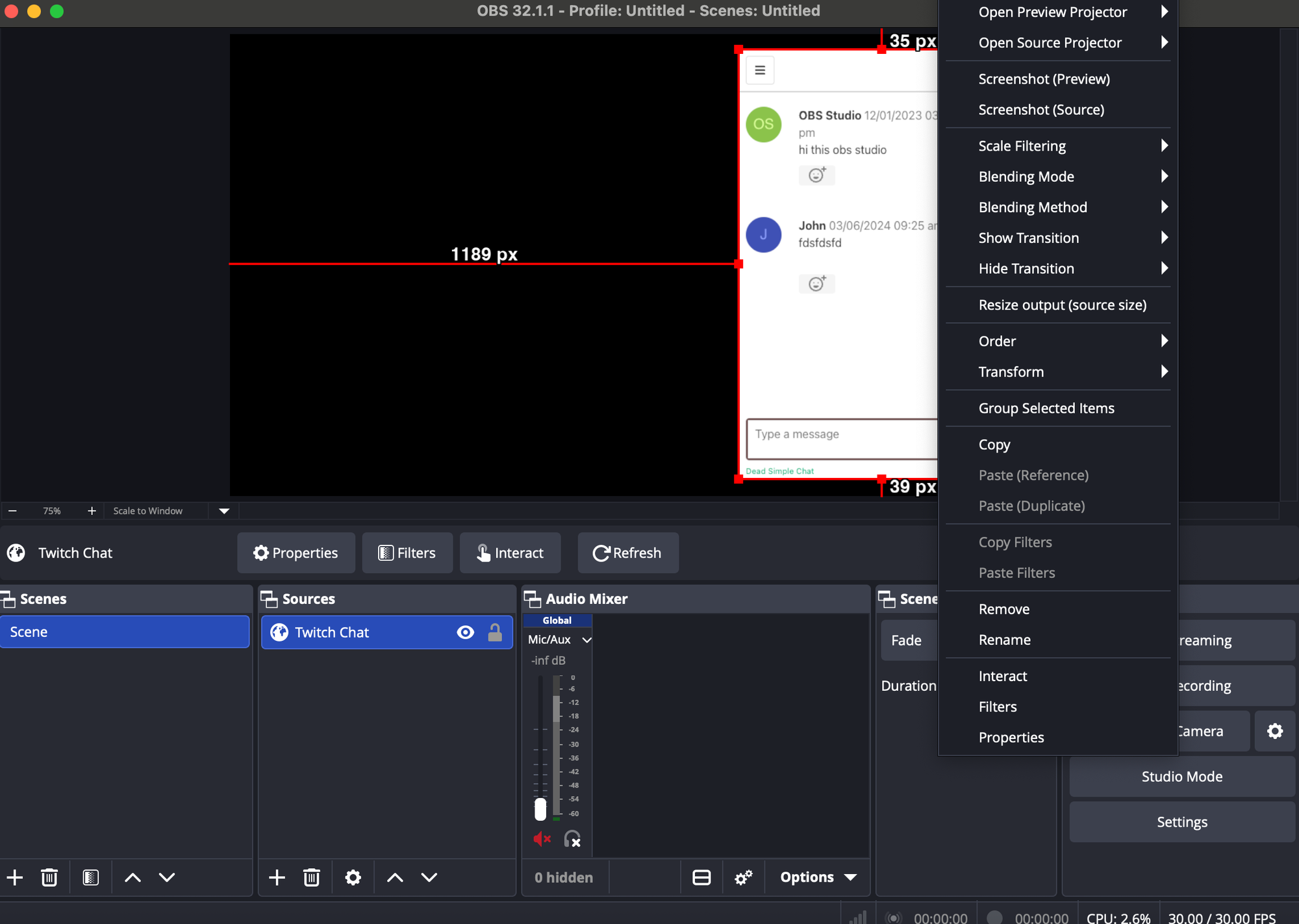
Task: Hide the Twitch Chat source eye icon
Action: [466, 632]
